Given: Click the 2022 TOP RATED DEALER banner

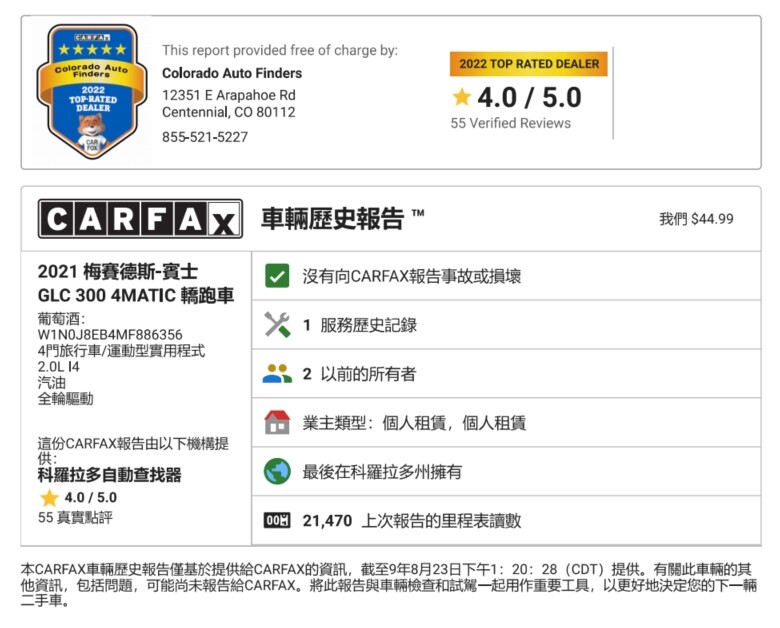Looking at the screenshot, I should [529, 64].
